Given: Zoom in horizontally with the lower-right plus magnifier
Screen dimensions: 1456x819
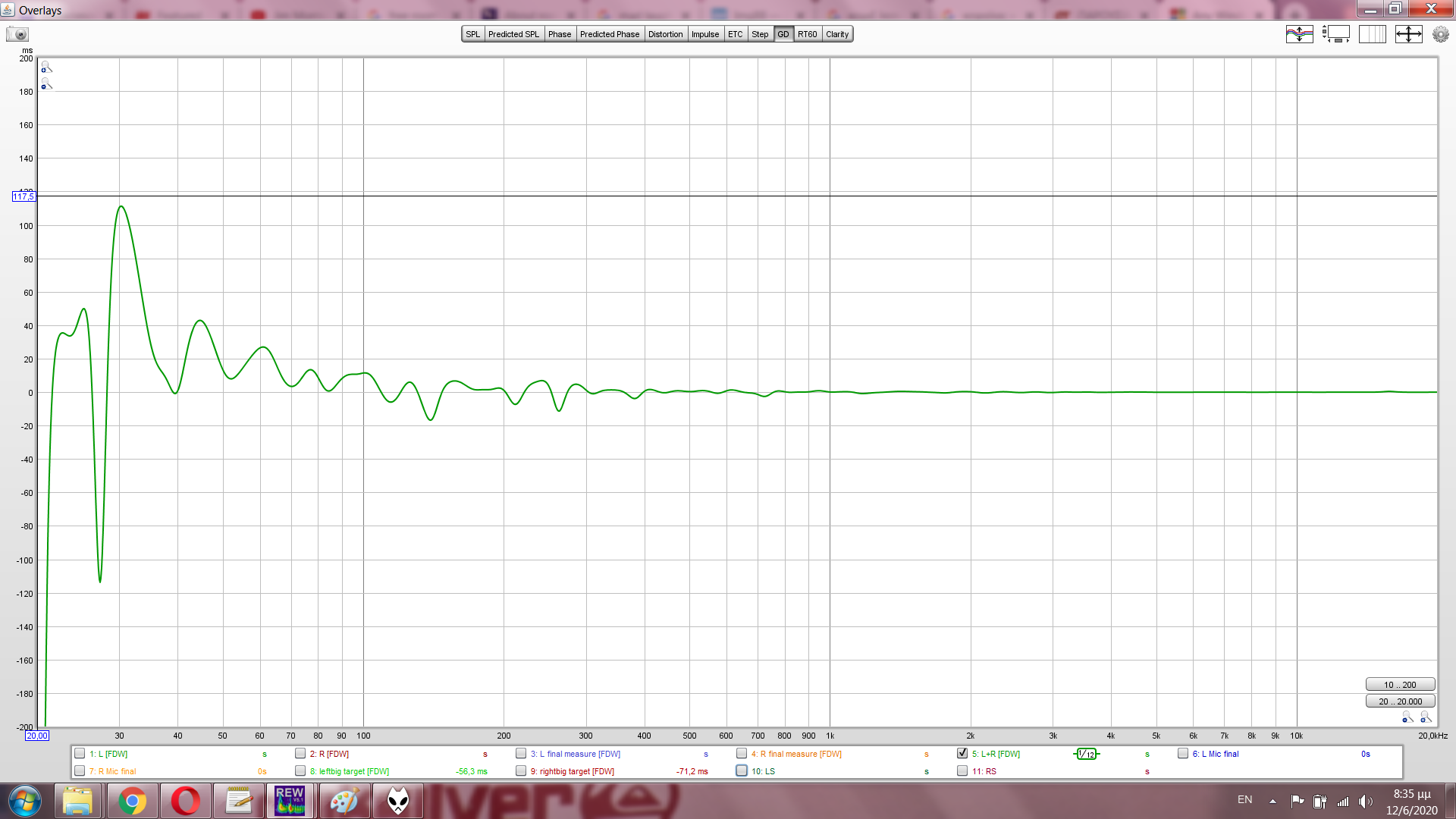Looking at the screenshot, I should tap(1426, 717).
